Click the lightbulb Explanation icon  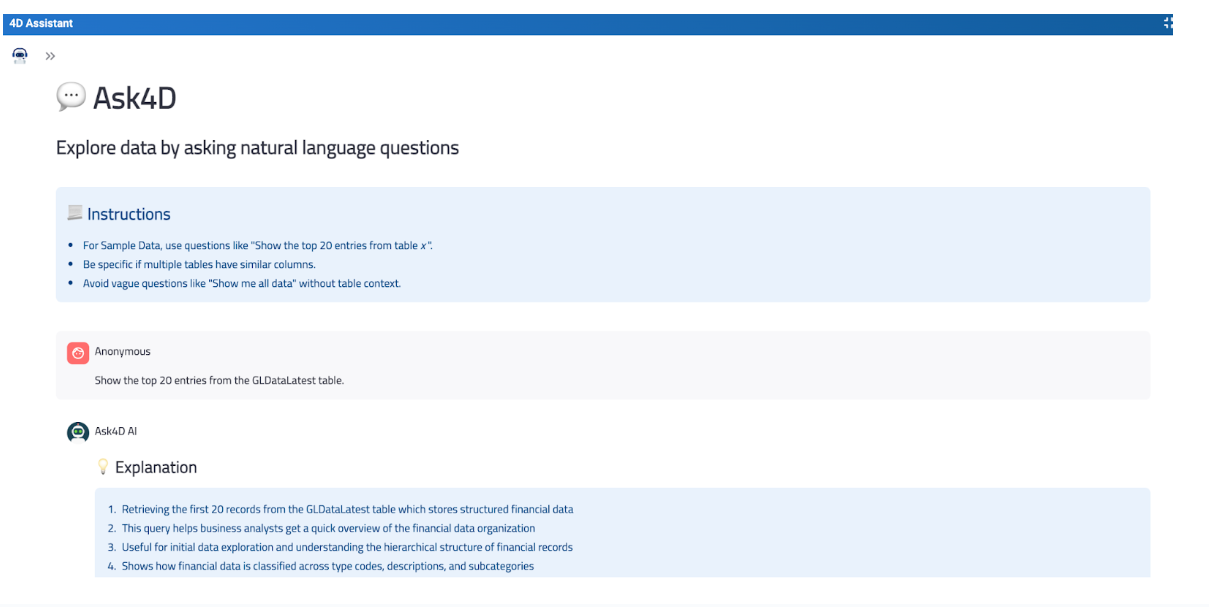[101, 466]
